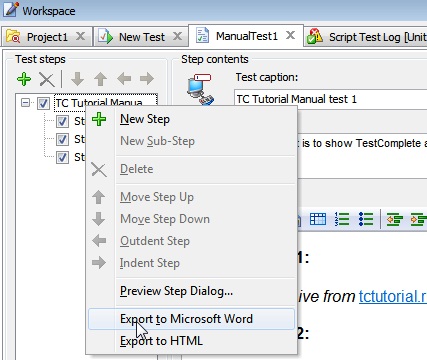Click the move up arrow in Test steps toolbar
The image size is (427, 360).
pos(100,79)
